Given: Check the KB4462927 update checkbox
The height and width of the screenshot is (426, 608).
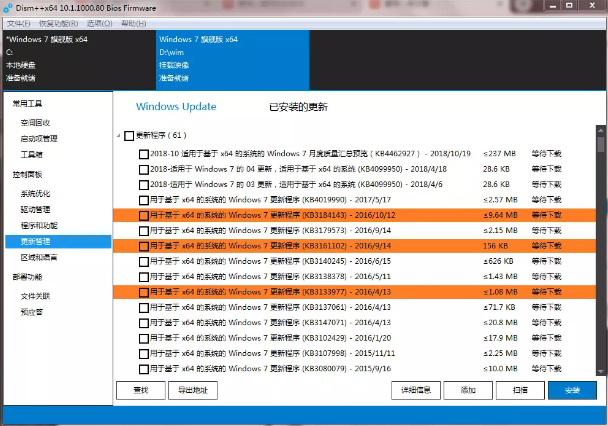Looking at the screenshot, I should point(144,154).
